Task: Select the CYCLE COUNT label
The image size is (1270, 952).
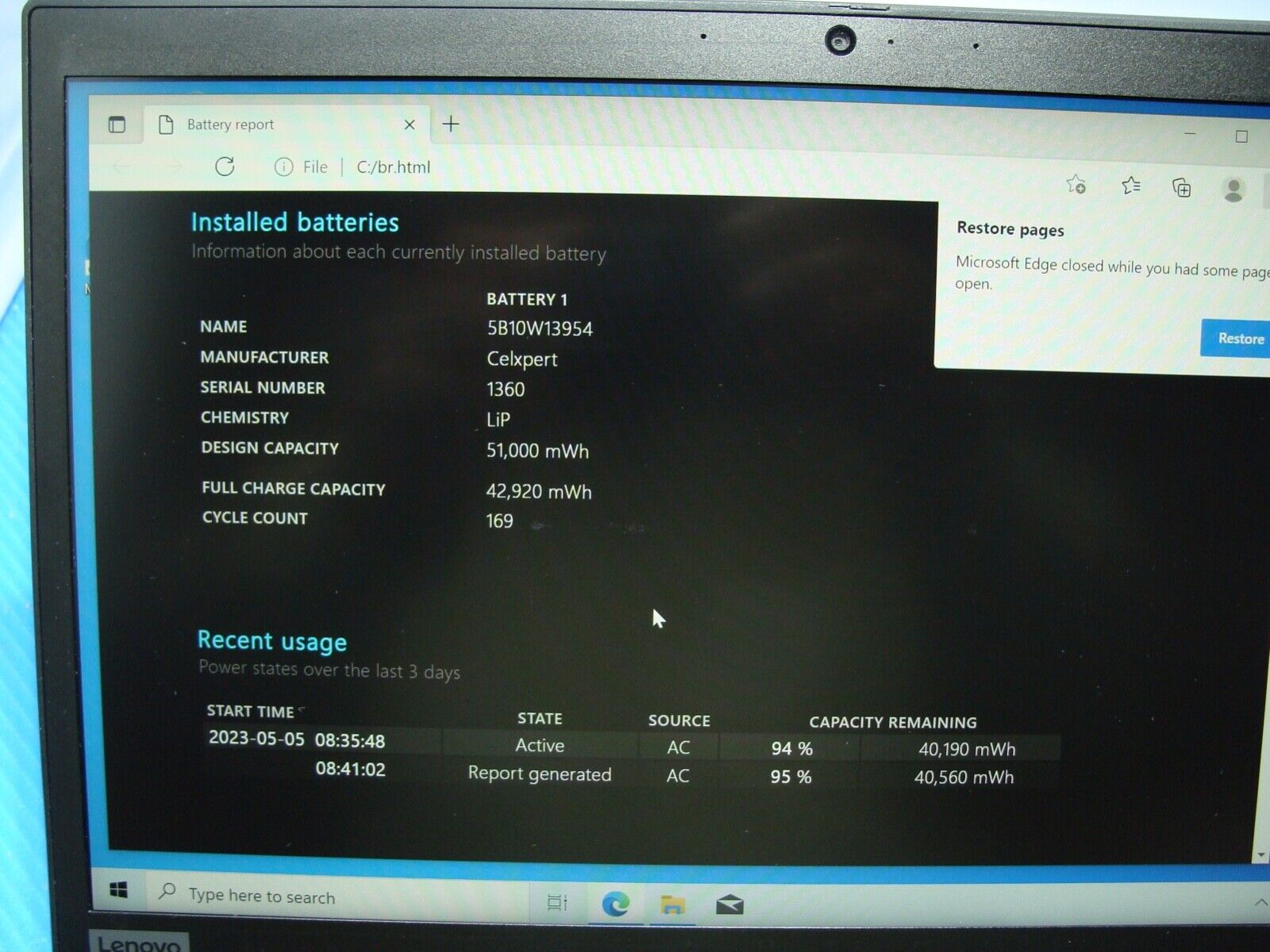Action: coord(255,518)
